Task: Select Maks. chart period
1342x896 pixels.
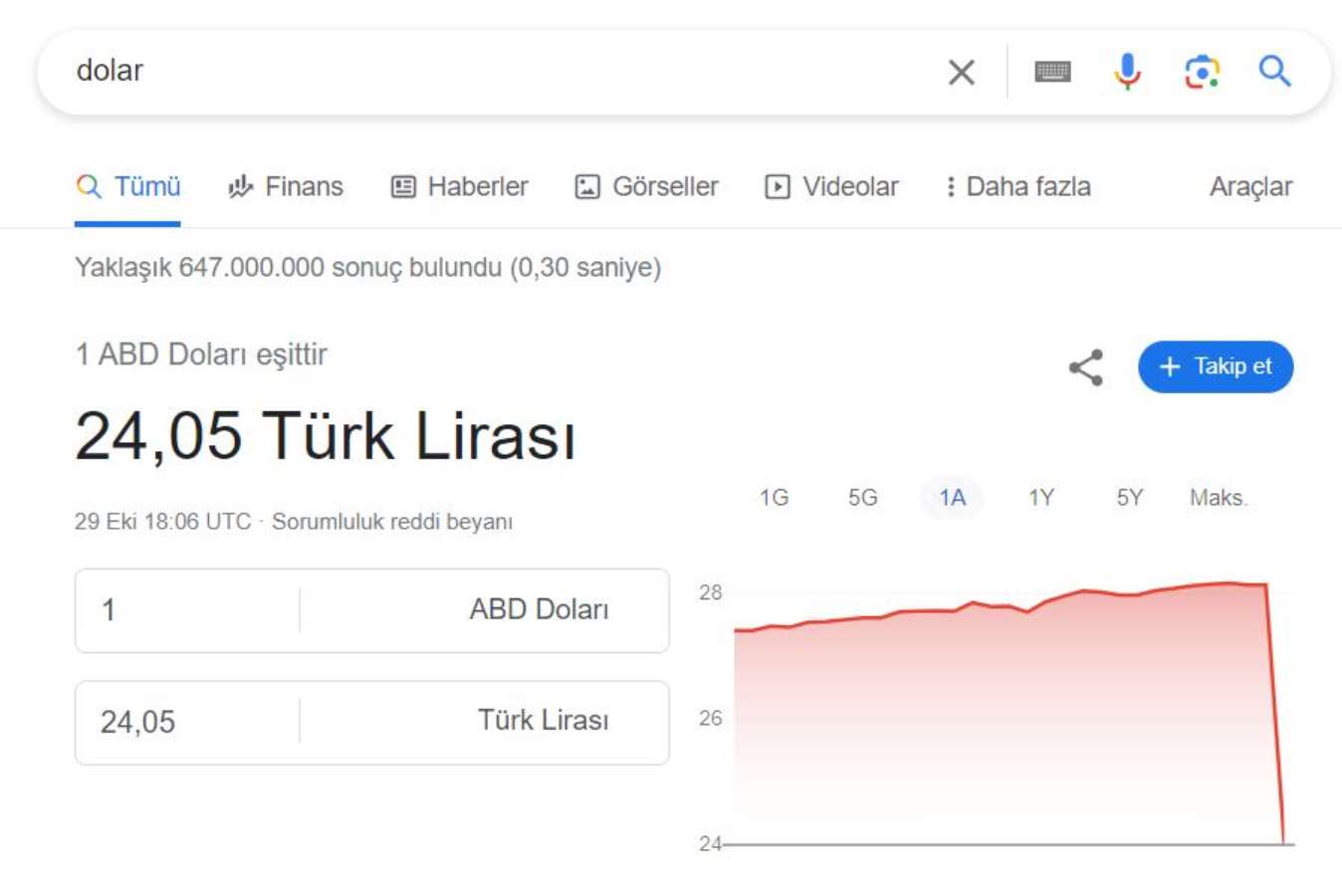Action: tap(1218, 498)
